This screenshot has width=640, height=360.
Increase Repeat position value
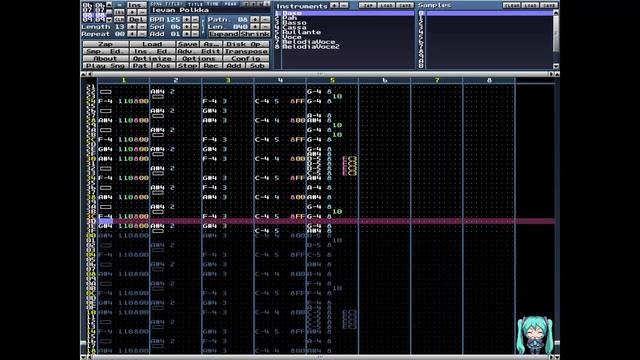tap(131, 34)
